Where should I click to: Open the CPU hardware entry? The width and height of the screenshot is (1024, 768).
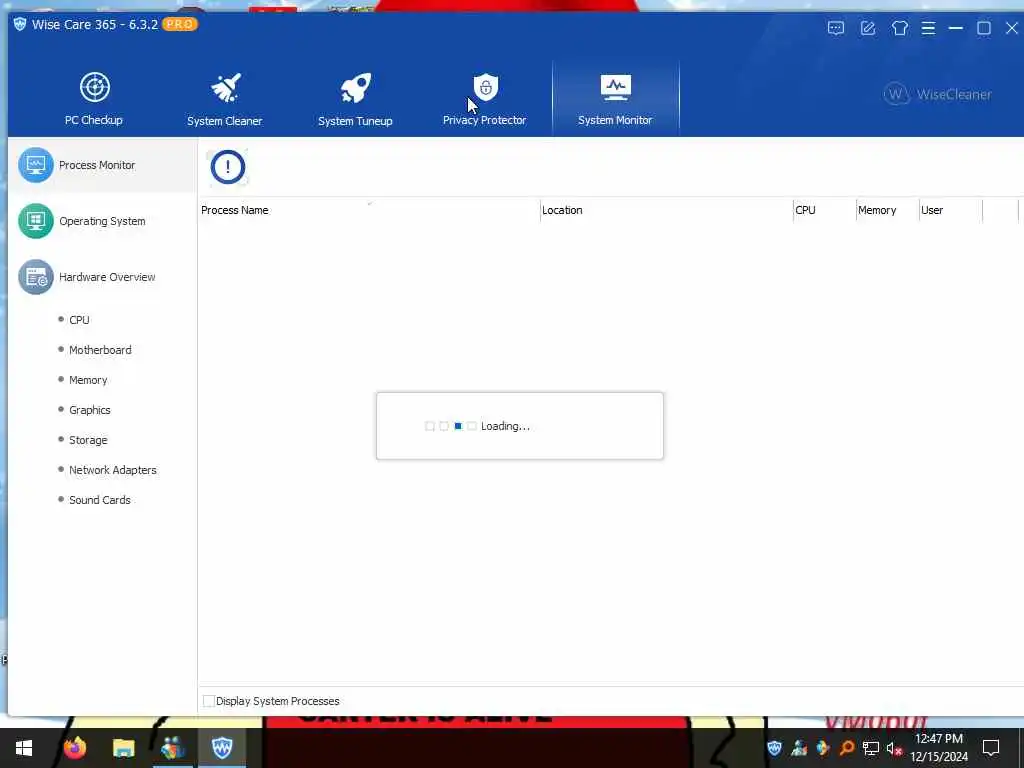point(79,320)
